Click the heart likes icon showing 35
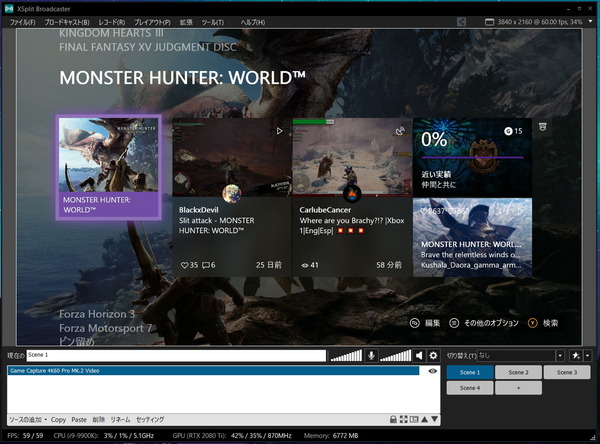 point(184,265)
